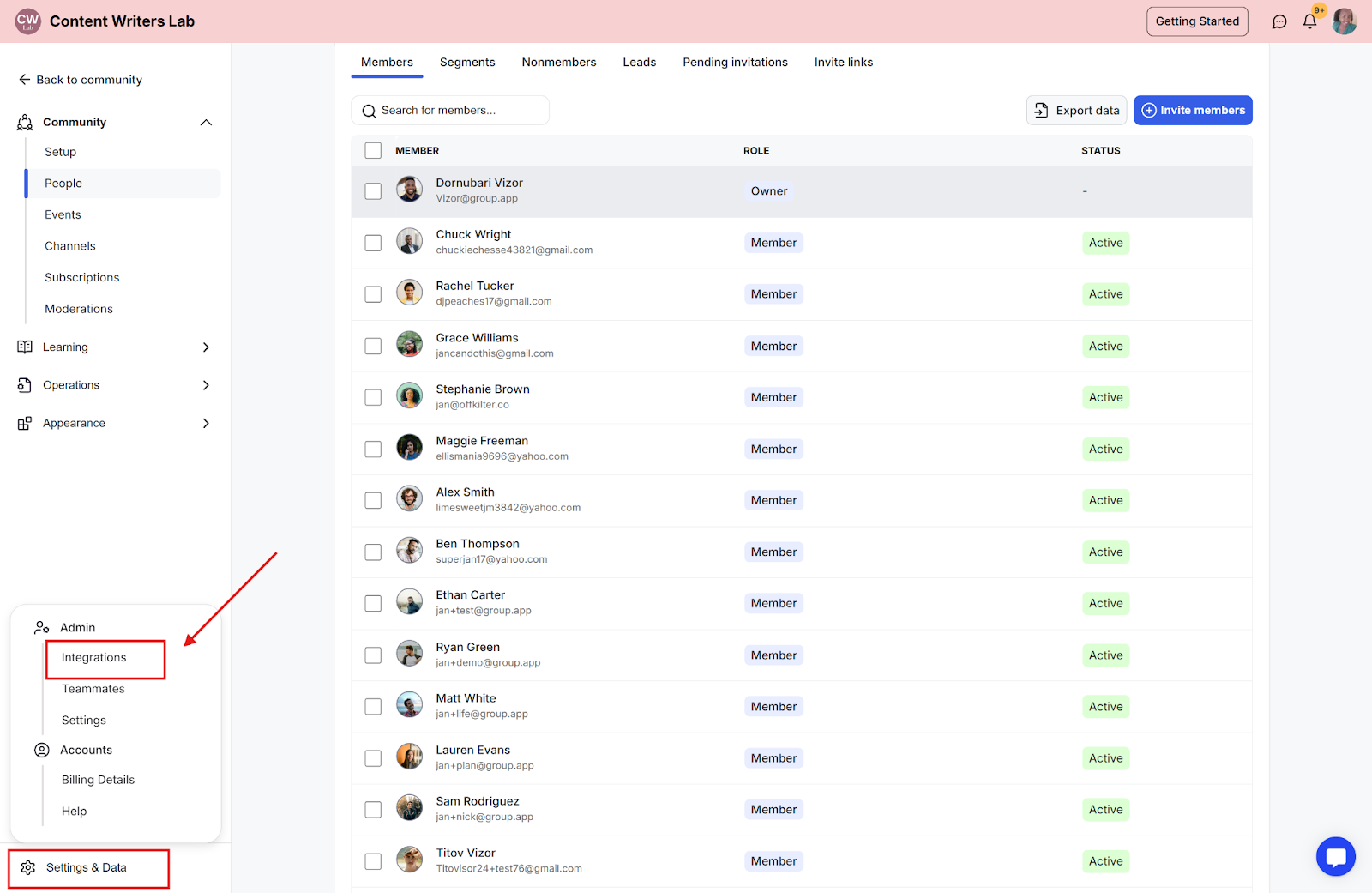Image resolution: width=1372 pixels, height=893 pixels.
Task: Click the export file icon
Action: click(1041, 111)
